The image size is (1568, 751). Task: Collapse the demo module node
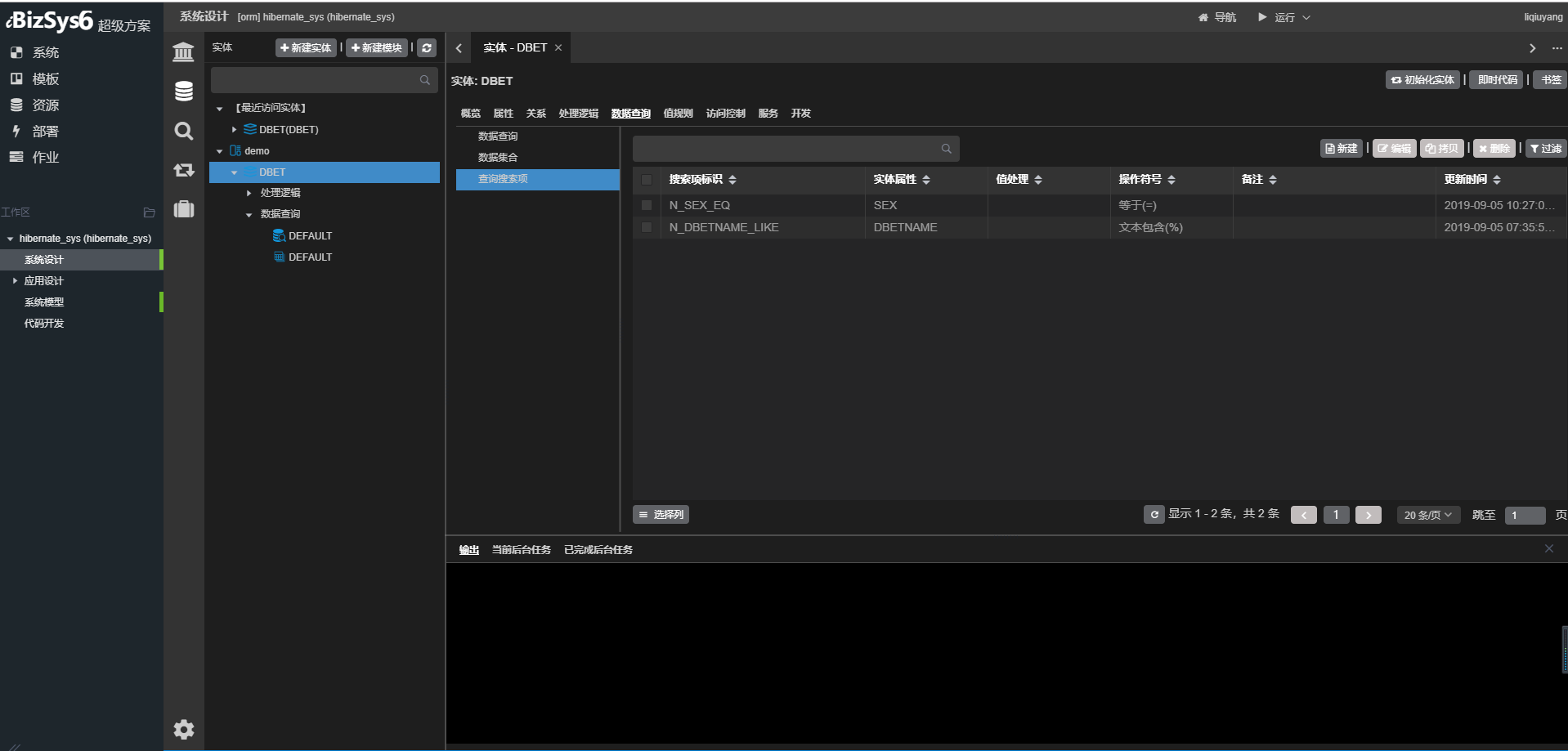(219, 151)
